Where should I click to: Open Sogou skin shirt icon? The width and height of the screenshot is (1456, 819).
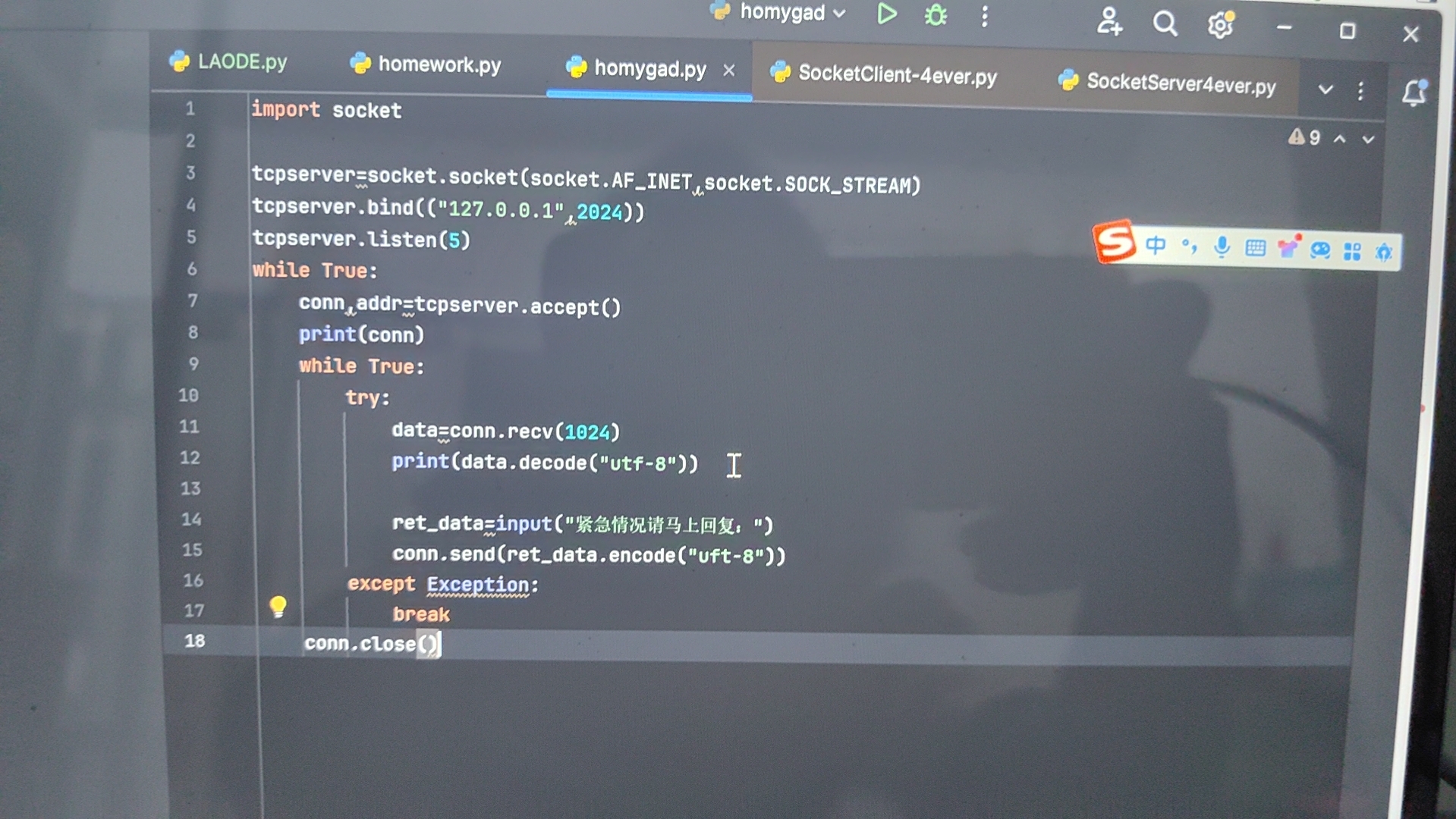coord(1288,247)
